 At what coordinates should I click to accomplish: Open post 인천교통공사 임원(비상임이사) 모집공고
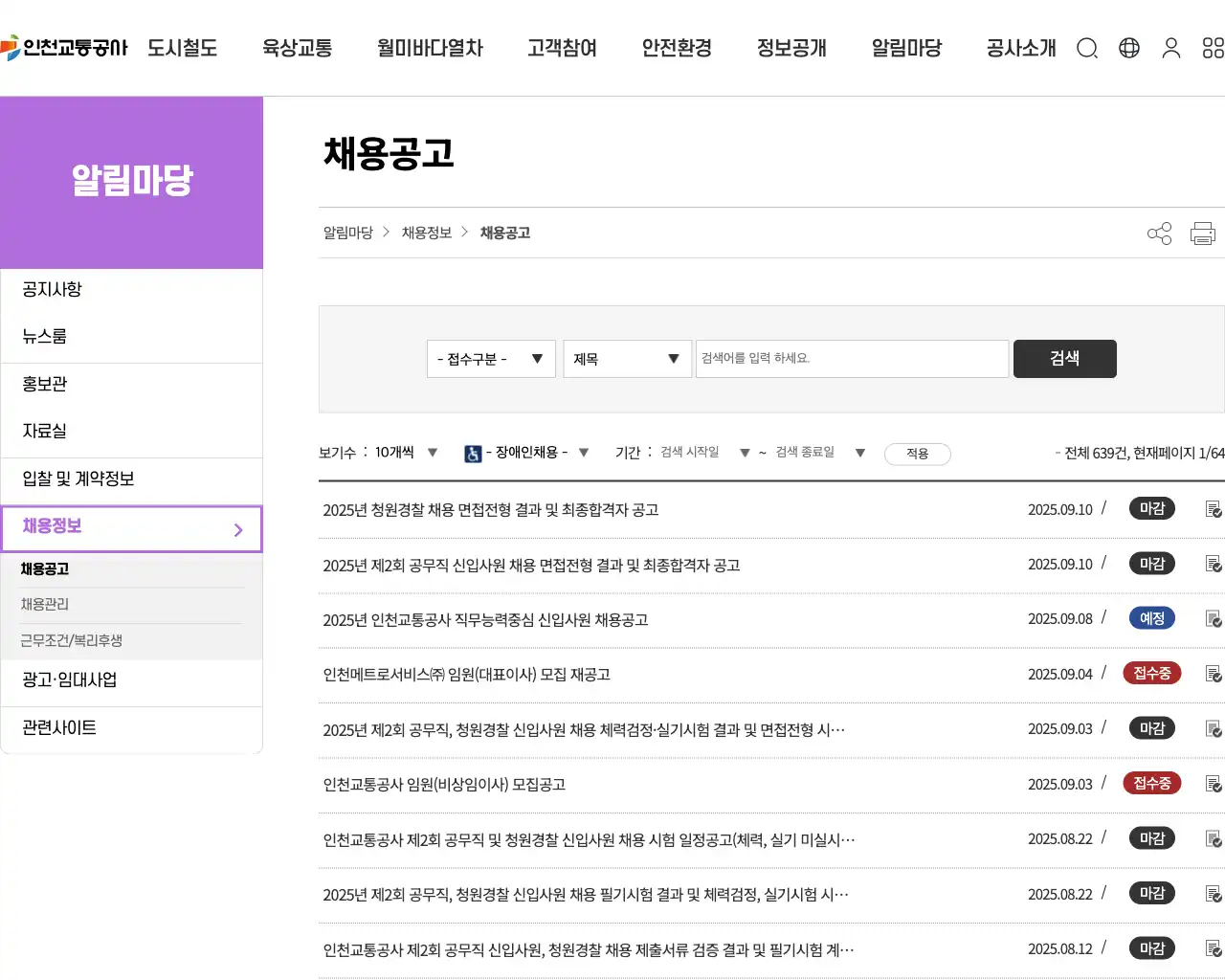pyautogui.click(x=444, y=785)
